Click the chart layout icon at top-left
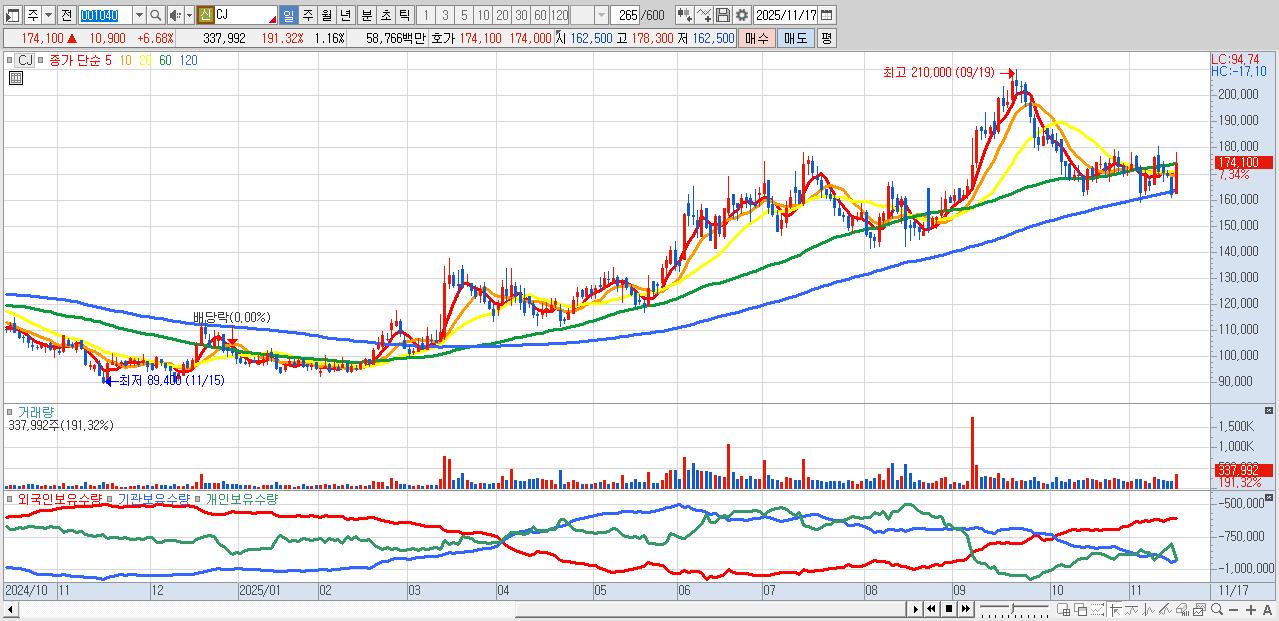Screen dimensions: 1279x621 click(x=13, y=15)
